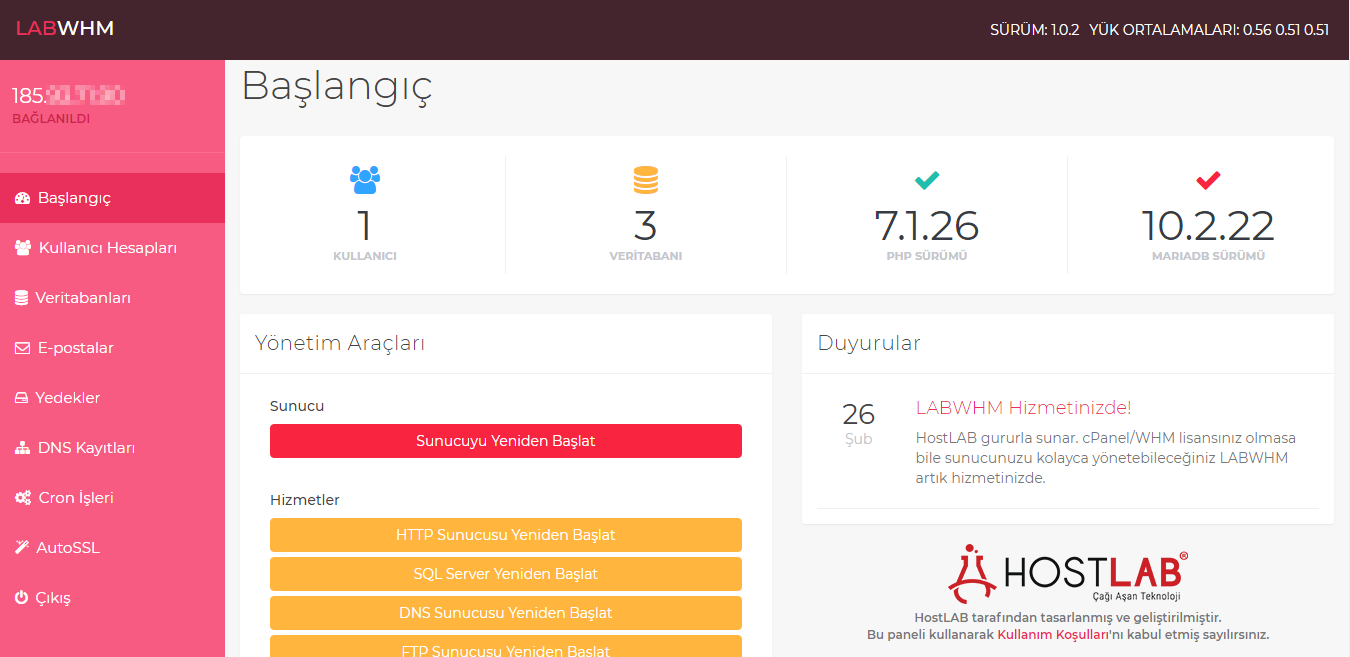Click the VERİTABANI label
The image size is (1350, 657).
[646, 256]
